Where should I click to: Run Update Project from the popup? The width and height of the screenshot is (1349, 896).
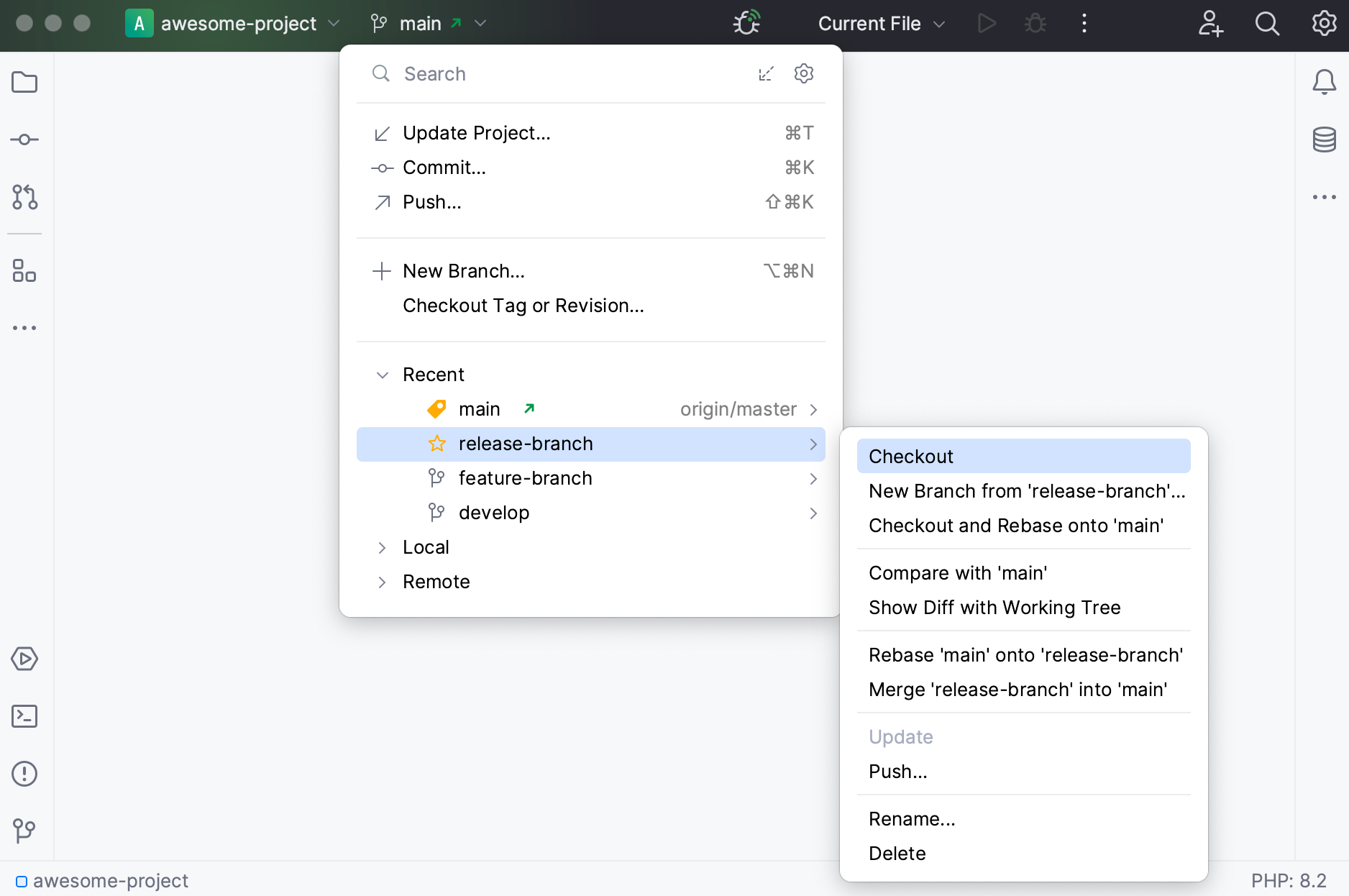coord(476,132)
